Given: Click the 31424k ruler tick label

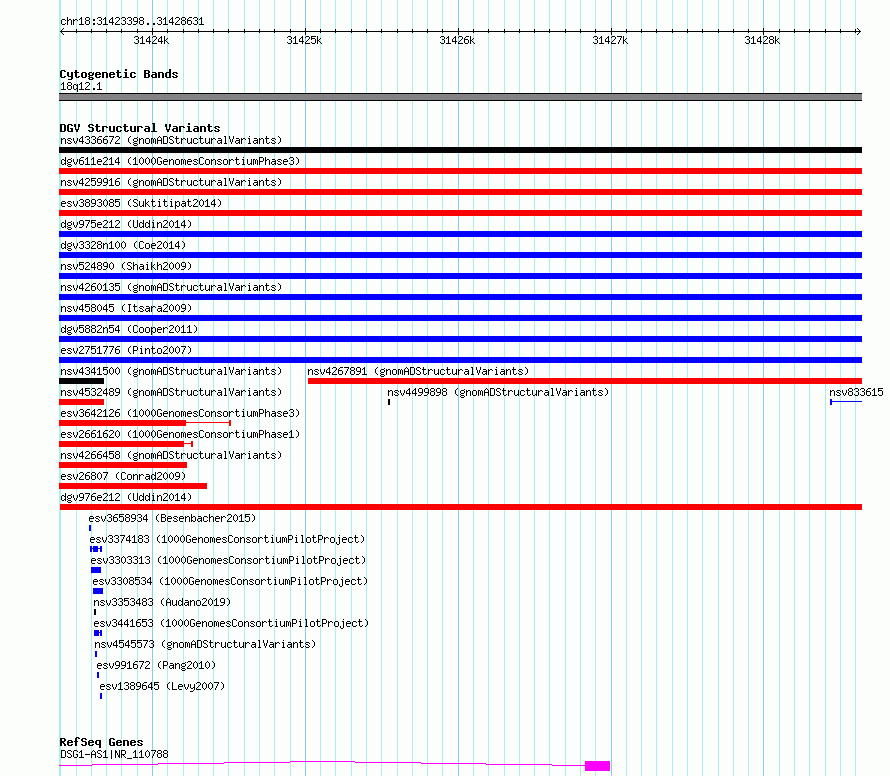Looking at the screenshot, I should (x=151, y=40).
